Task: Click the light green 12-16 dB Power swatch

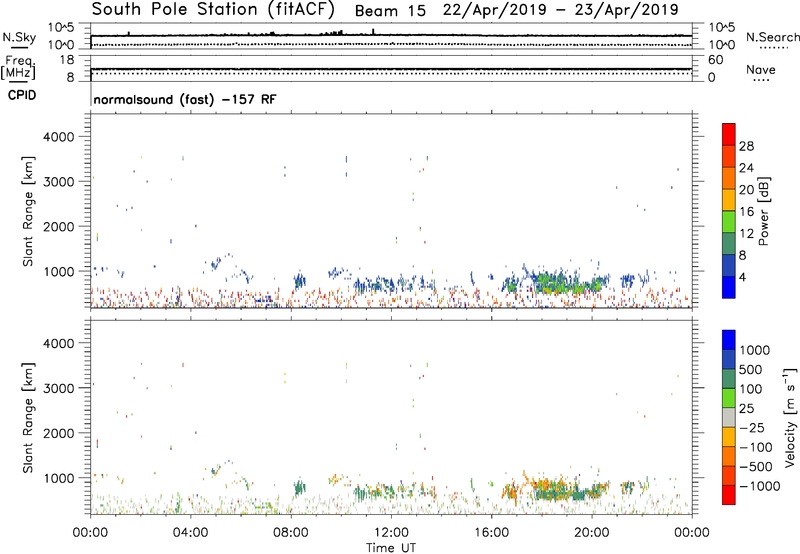Action: click(729, 221)
